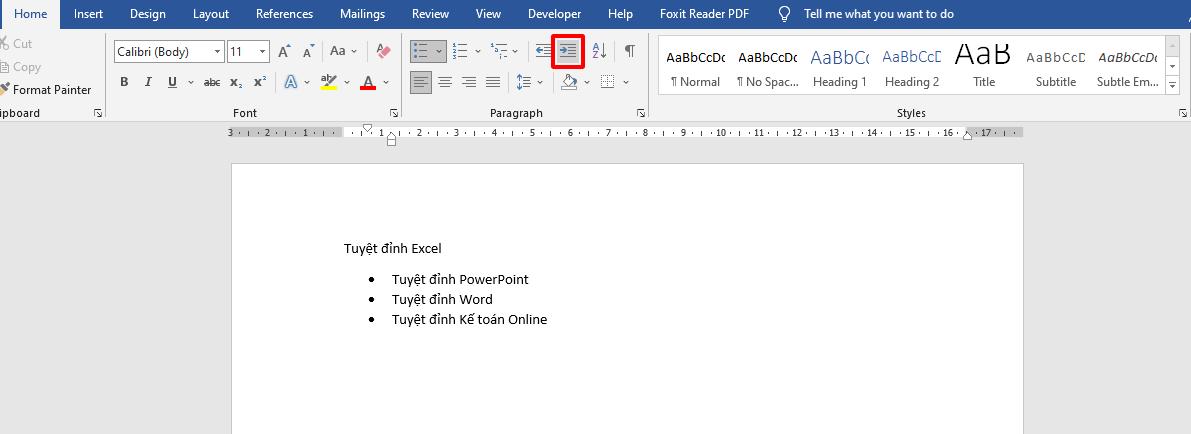The width and height of the screenshot is (1191, 434).
Task: Open the Review tab
Action: coord(430,14)
